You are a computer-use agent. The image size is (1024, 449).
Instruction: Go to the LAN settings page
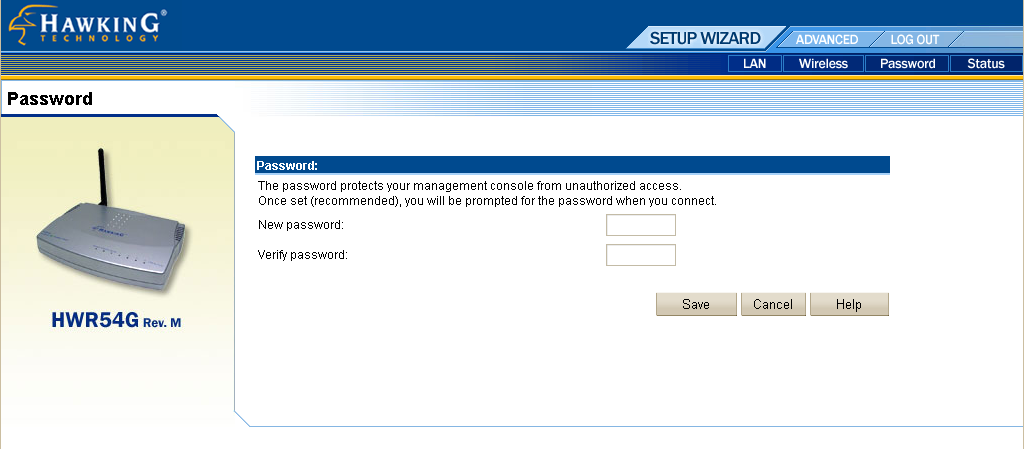pyautogui.click(x=753, y=64)
